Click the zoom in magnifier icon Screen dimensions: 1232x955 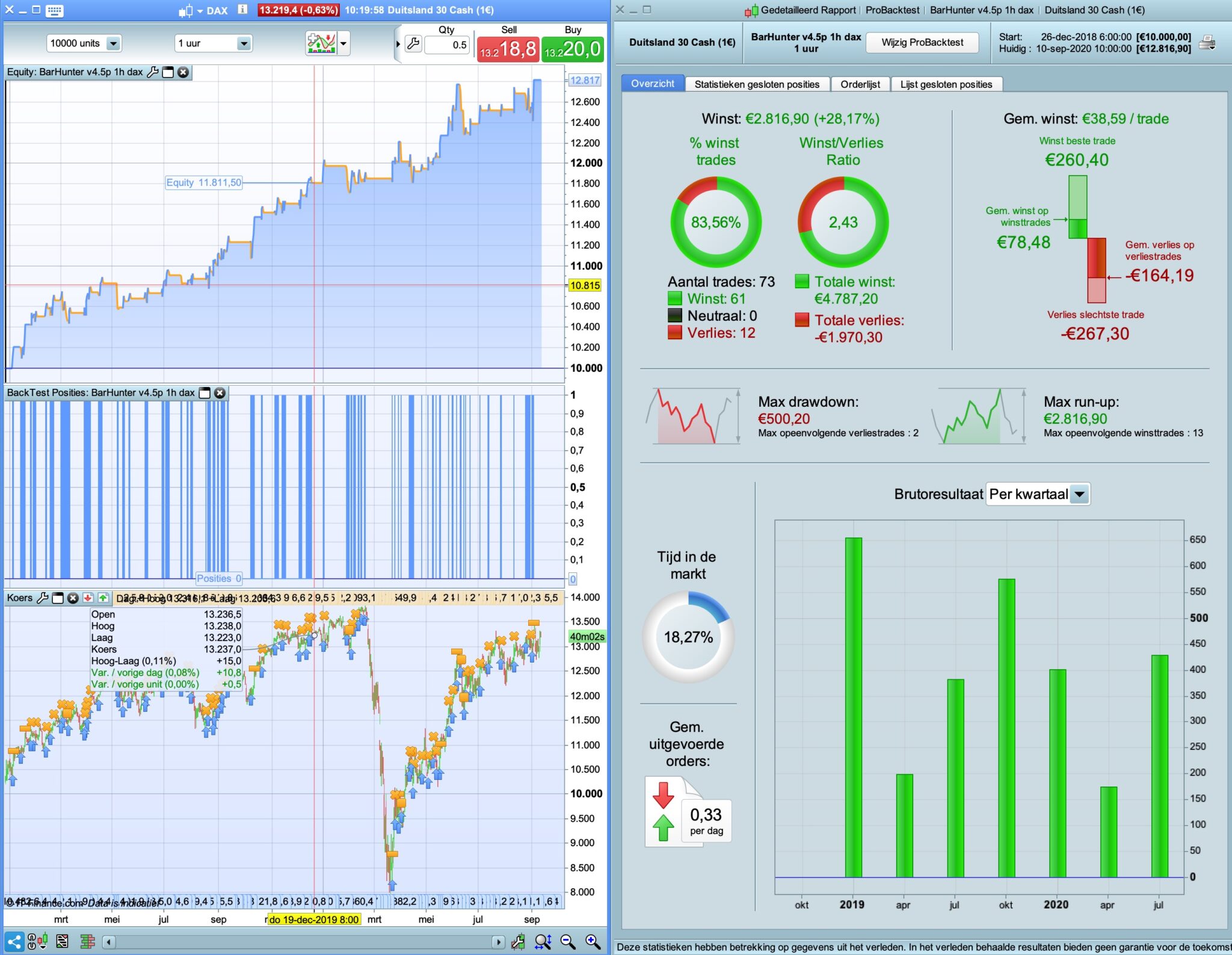coord(593,942)
